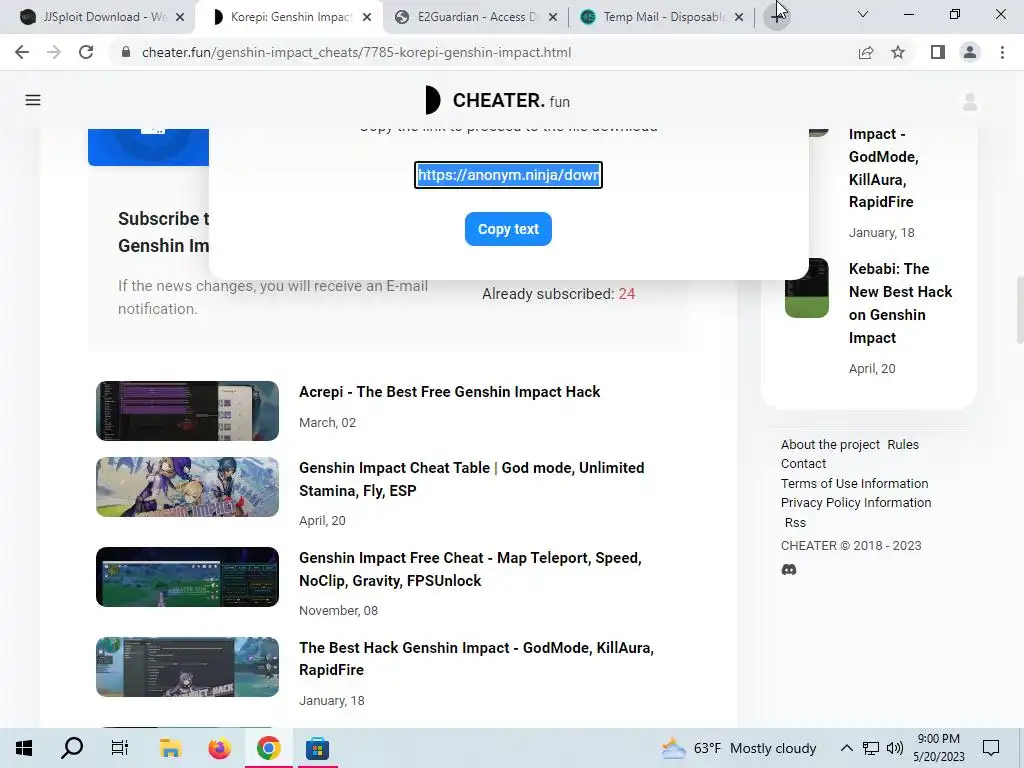The height and width of the screenshot is (768, 1024).
Task: Share this page from address bar
Action: pos(866,52)
